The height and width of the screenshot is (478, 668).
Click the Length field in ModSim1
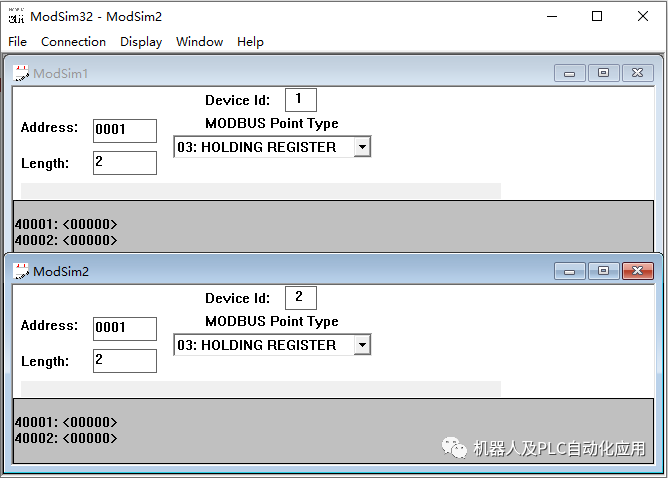tap(125, 163)
